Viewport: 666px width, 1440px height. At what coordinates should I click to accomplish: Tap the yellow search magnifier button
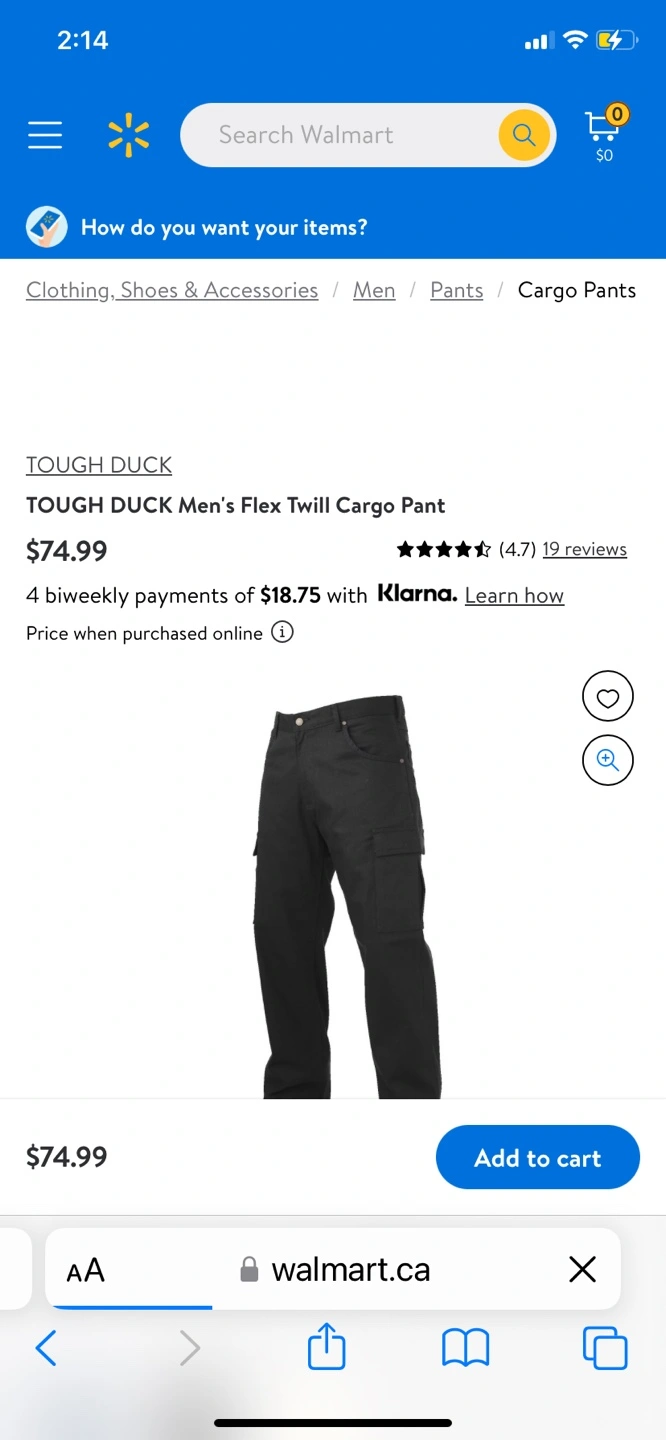click(x=524, y=135)
